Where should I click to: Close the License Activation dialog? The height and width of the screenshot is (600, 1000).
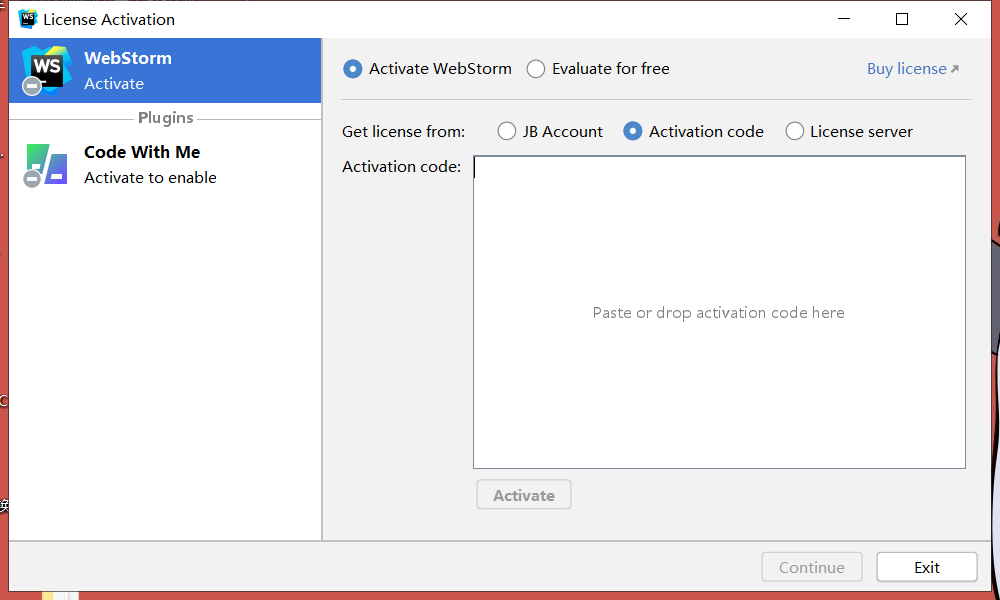(960, 19)
